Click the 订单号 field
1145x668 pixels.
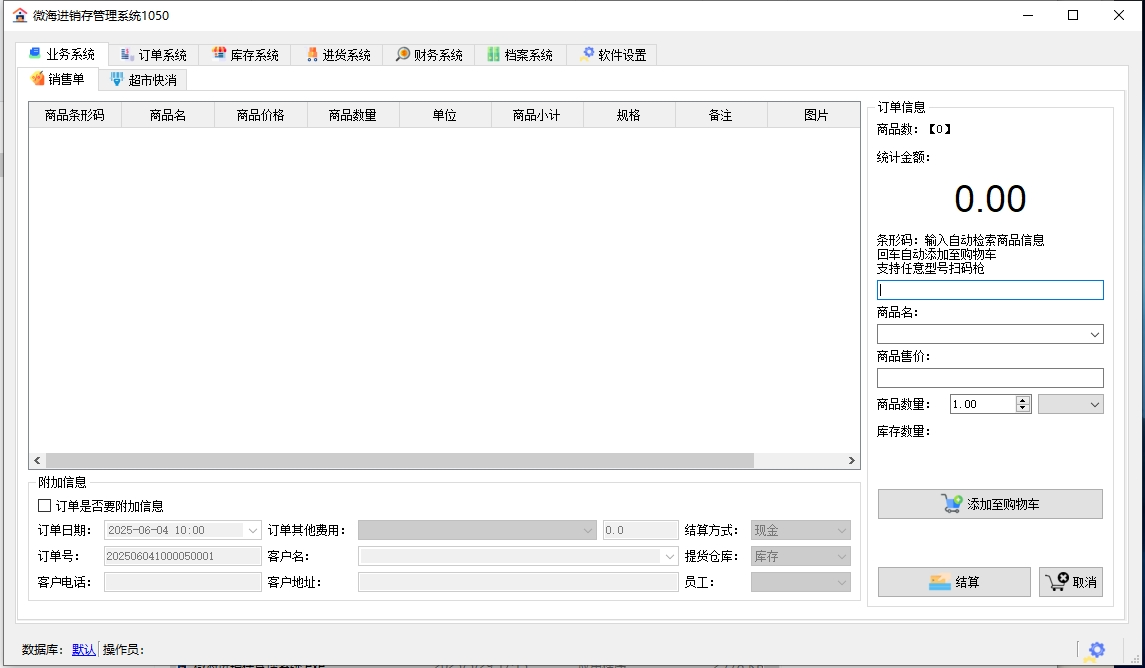click(183, 556)
